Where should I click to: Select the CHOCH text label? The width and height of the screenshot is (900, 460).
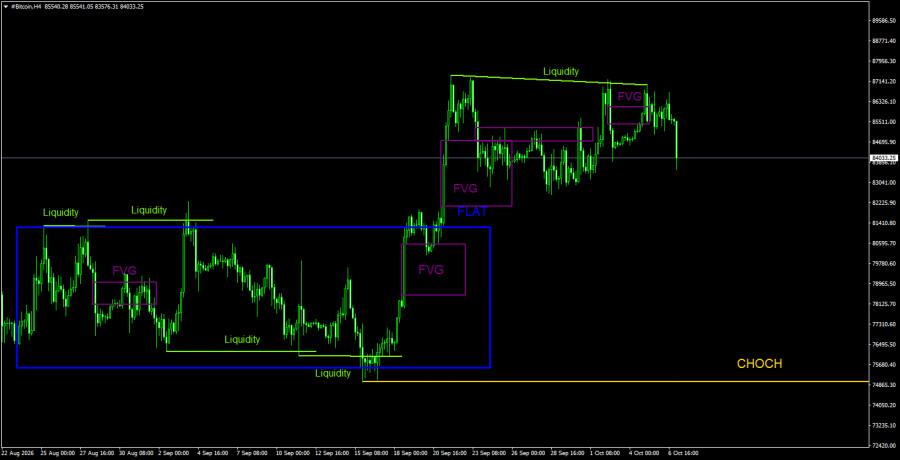[759, 364]
